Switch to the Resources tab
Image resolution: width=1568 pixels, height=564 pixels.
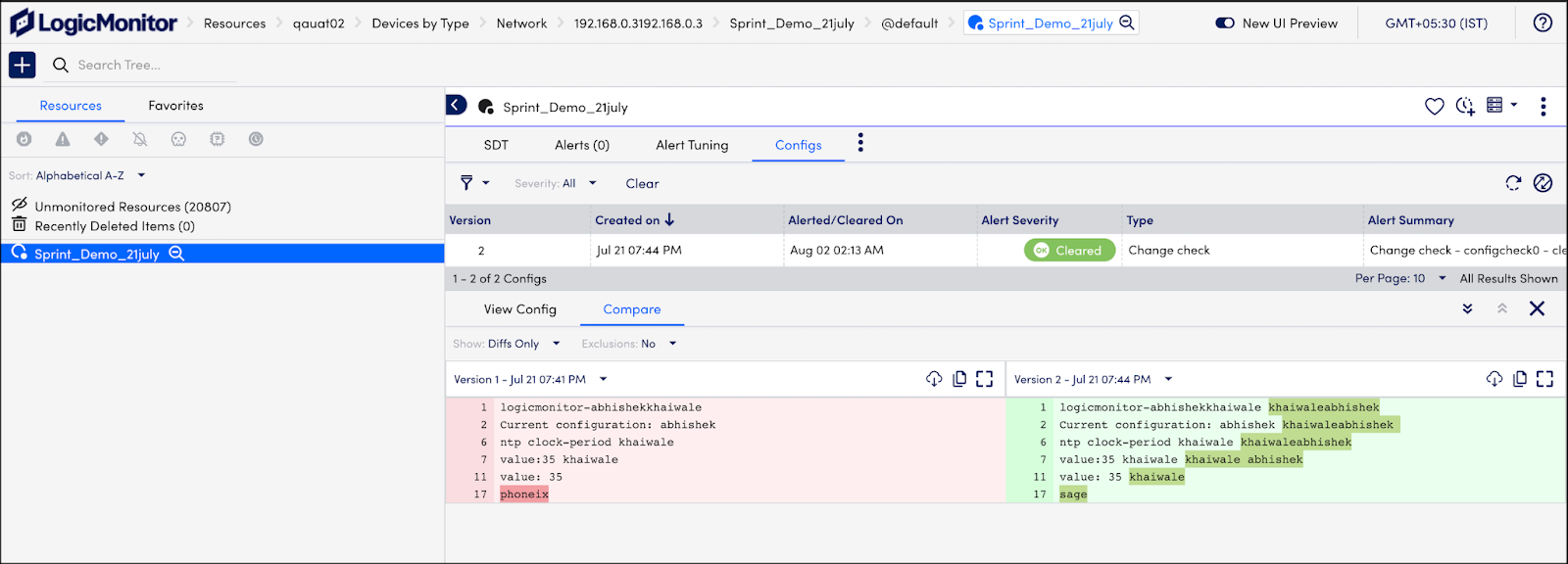click(71, 106)
